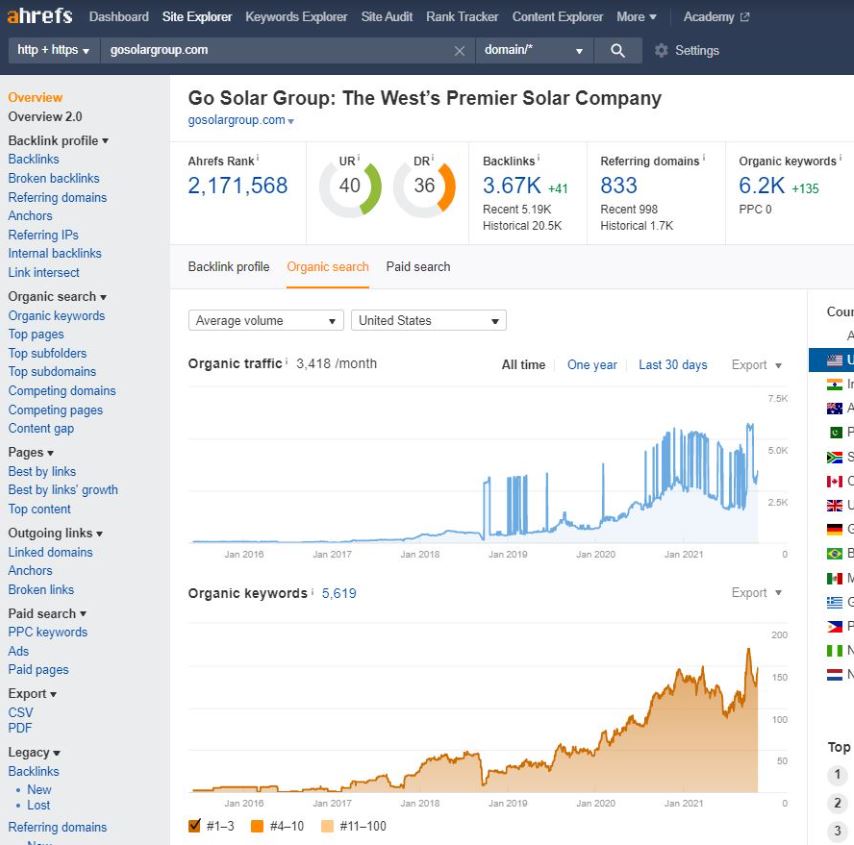
Task: Open Content Explorer in the top navigation
Action: 558,17
